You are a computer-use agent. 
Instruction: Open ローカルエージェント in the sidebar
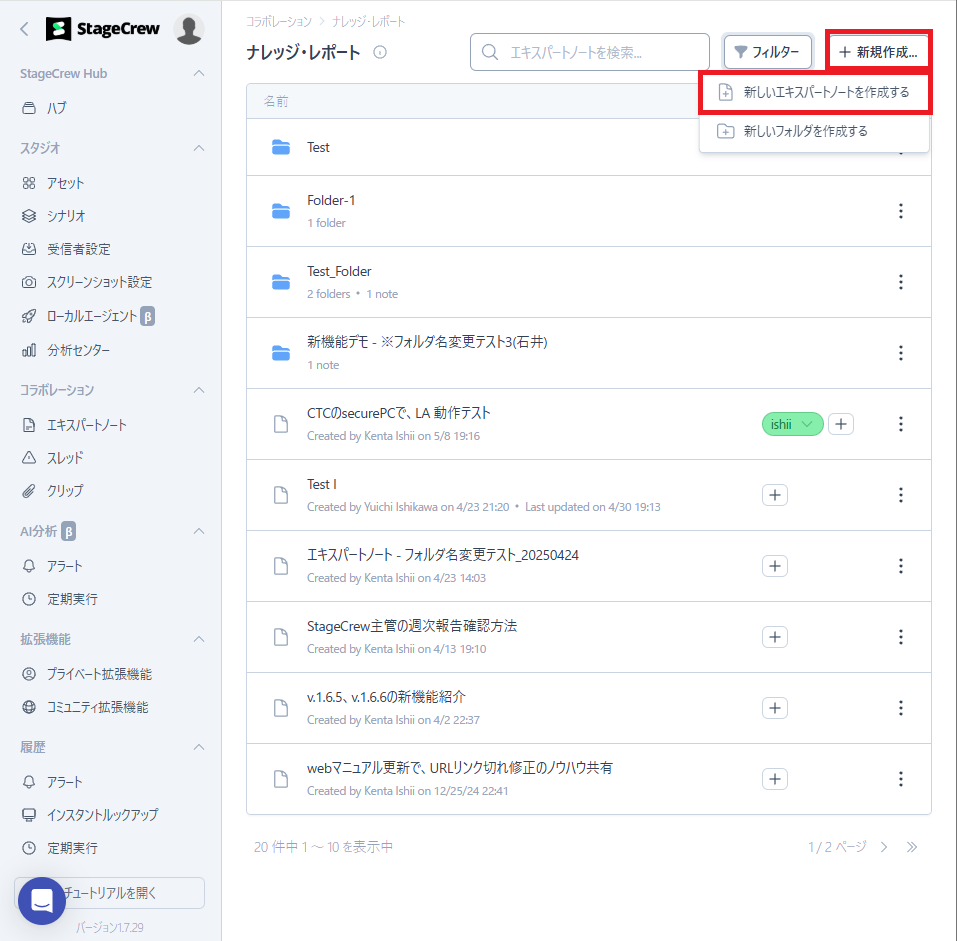pos(92,316)
